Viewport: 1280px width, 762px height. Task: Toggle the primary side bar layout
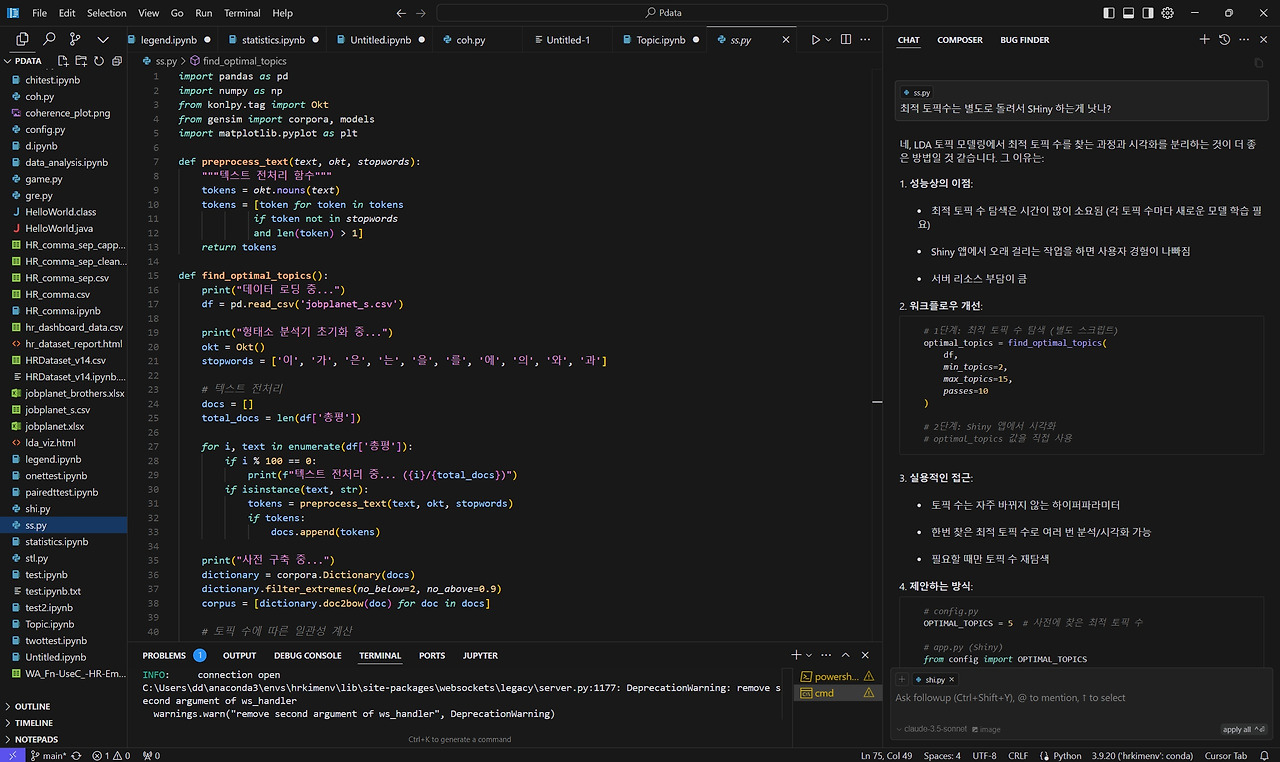[1109, 13]
